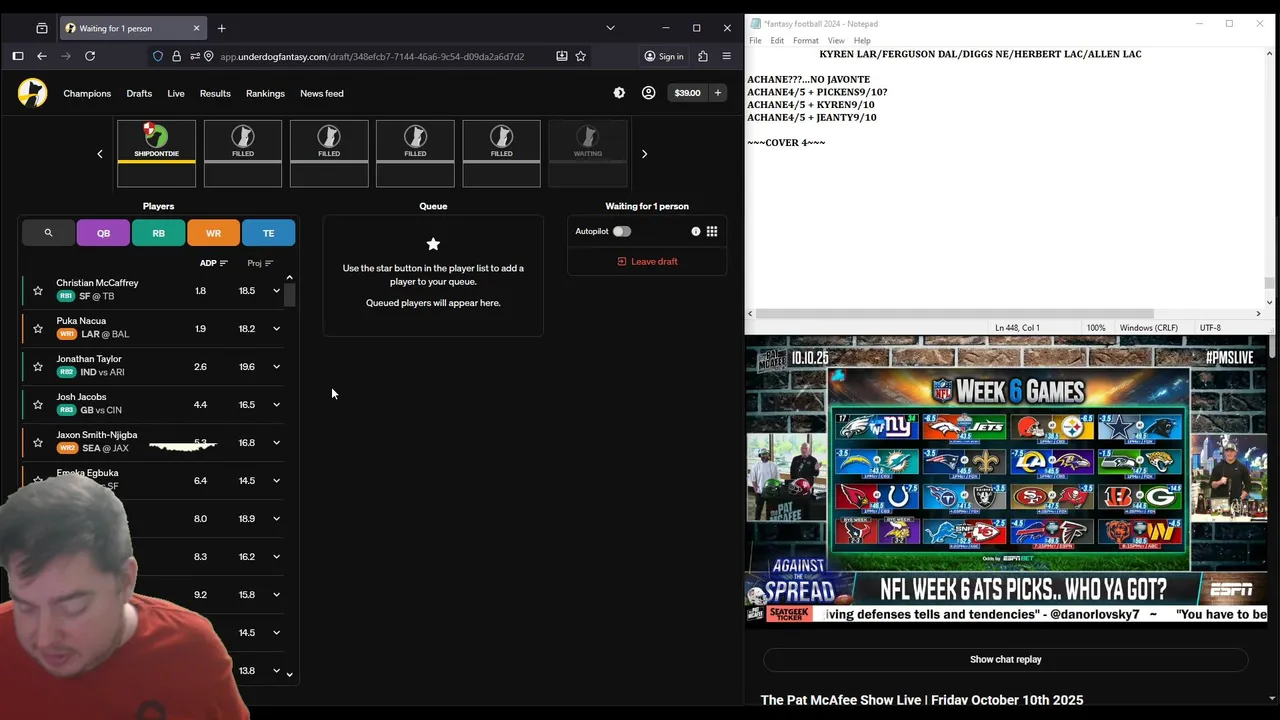Expand Christian McCaffrey row details
The width and height of the screenshot is (1280, 720).
(277, 291)
